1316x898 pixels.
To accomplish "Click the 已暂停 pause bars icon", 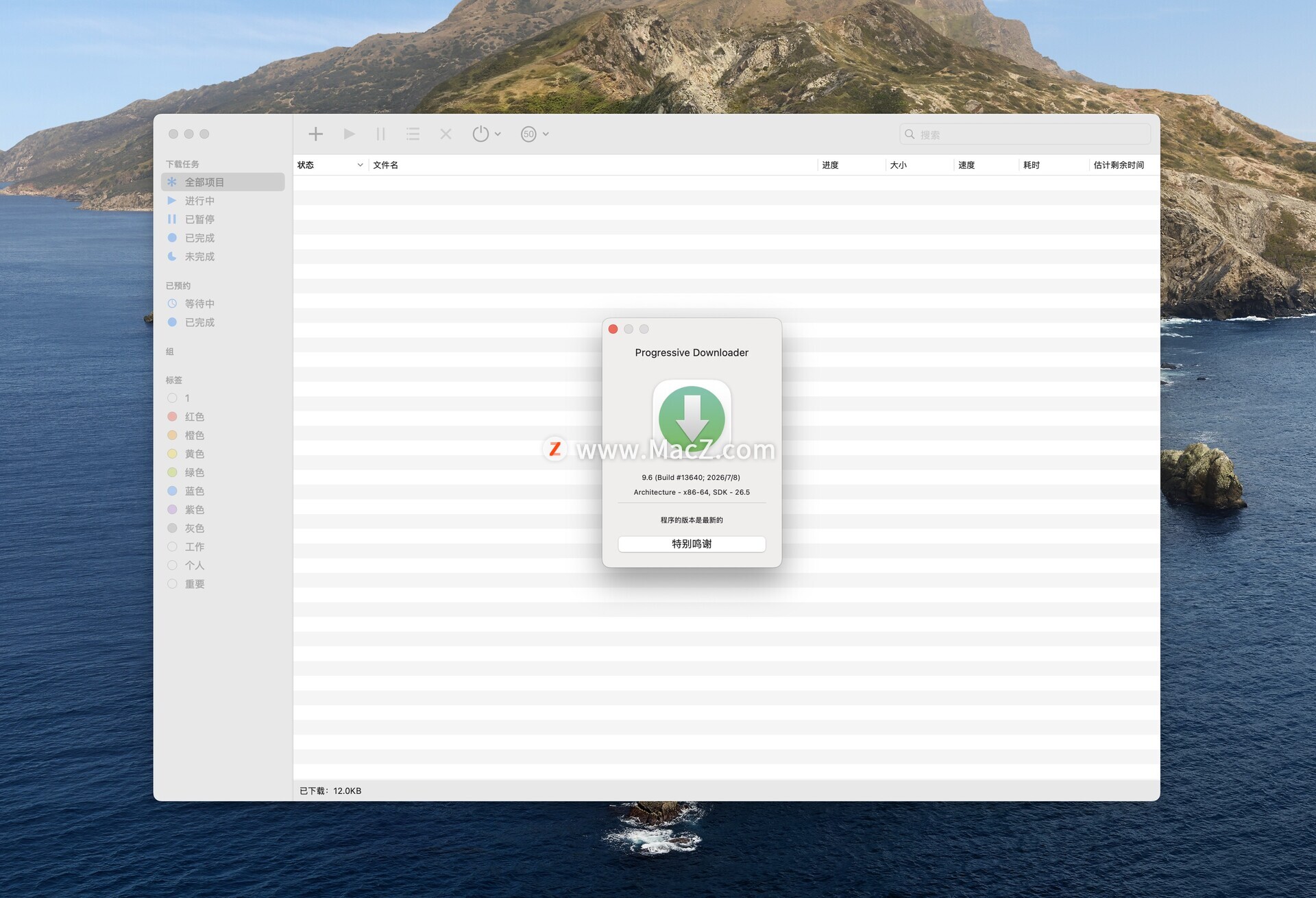I will 172,219.
